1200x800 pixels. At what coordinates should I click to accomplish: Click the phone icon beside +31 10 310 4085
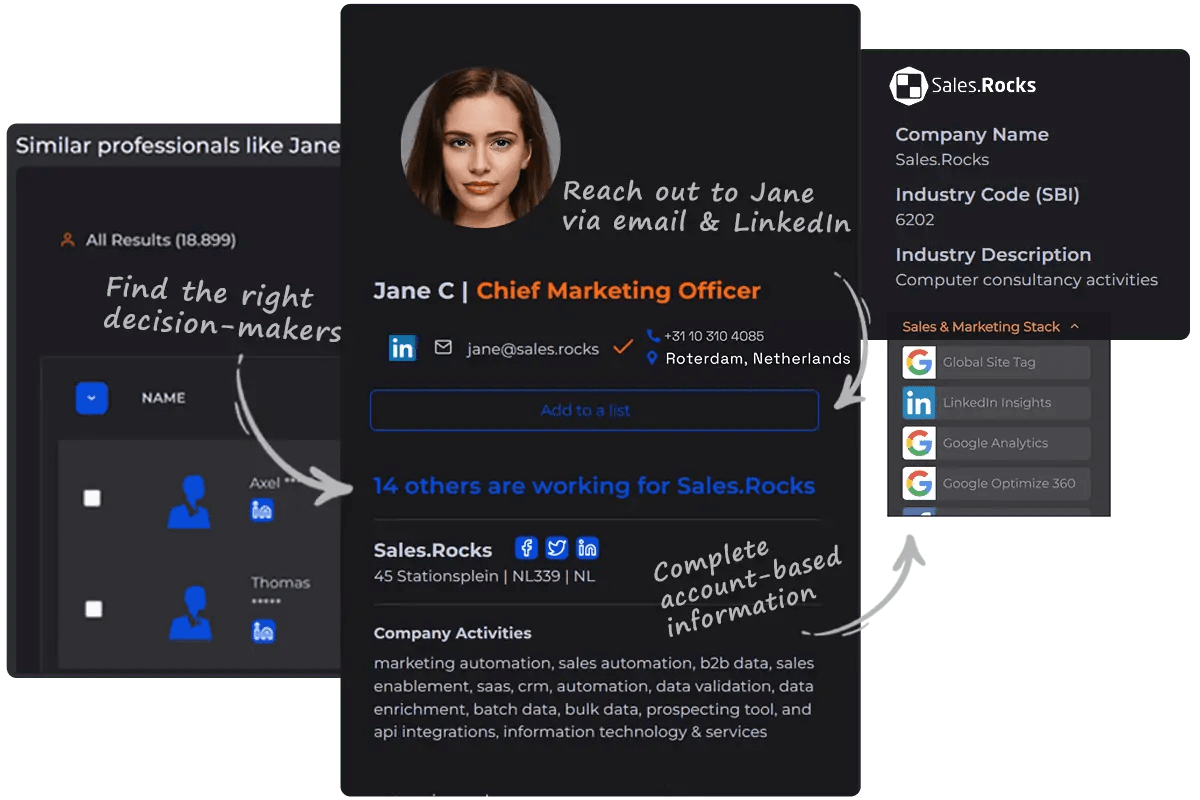pos(653,336)
